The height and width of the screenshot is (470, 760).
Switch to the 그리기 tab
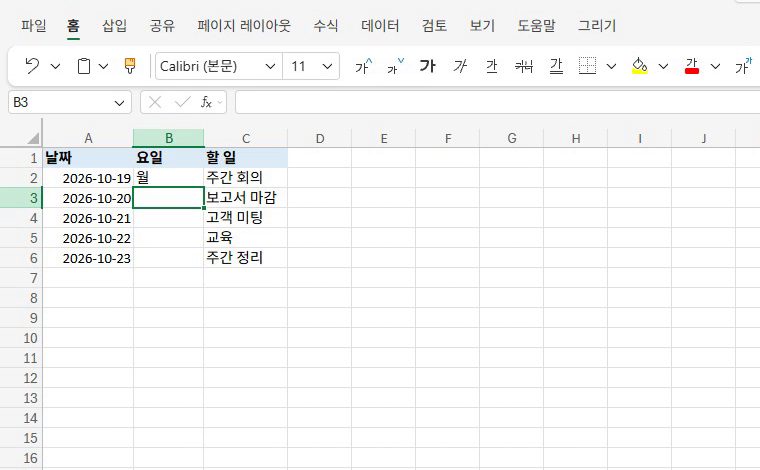pyautogui.click(x=597, y=25)
